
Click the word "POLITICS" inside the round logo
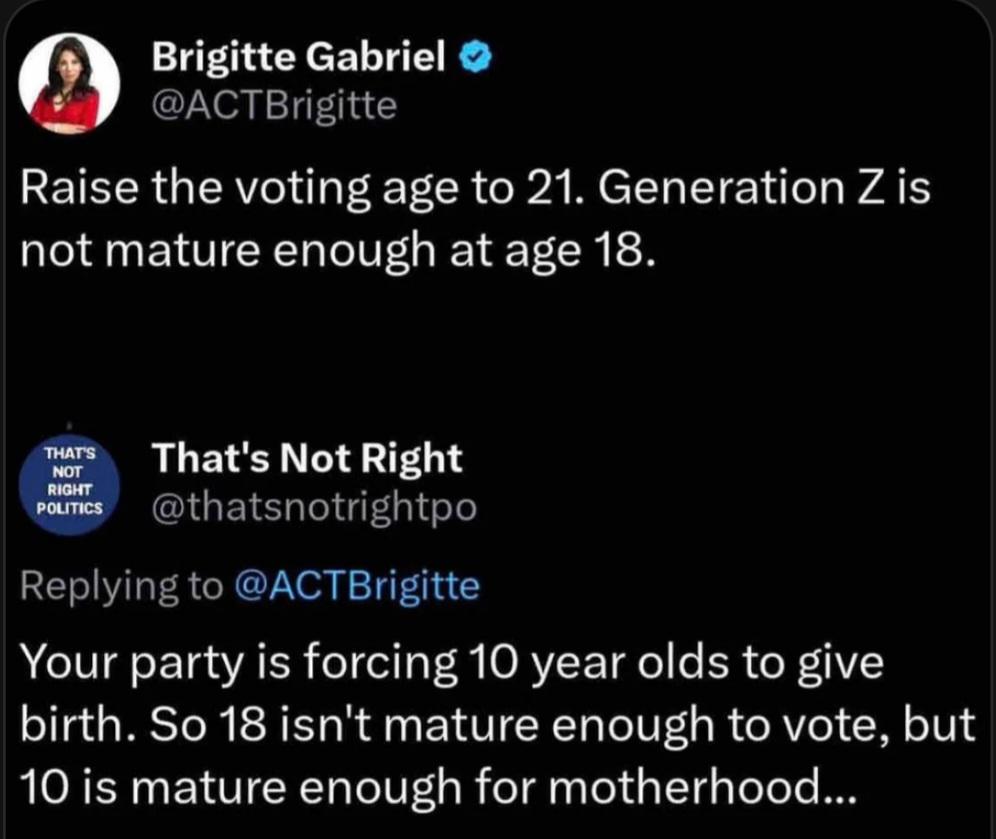click(70, 508)
